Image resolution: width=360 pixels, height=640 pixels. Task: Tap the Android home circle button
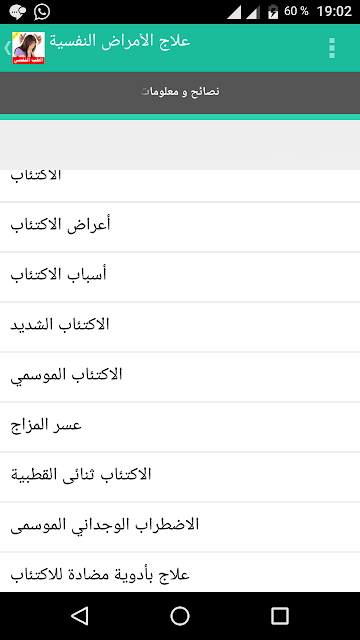(180, 616)
